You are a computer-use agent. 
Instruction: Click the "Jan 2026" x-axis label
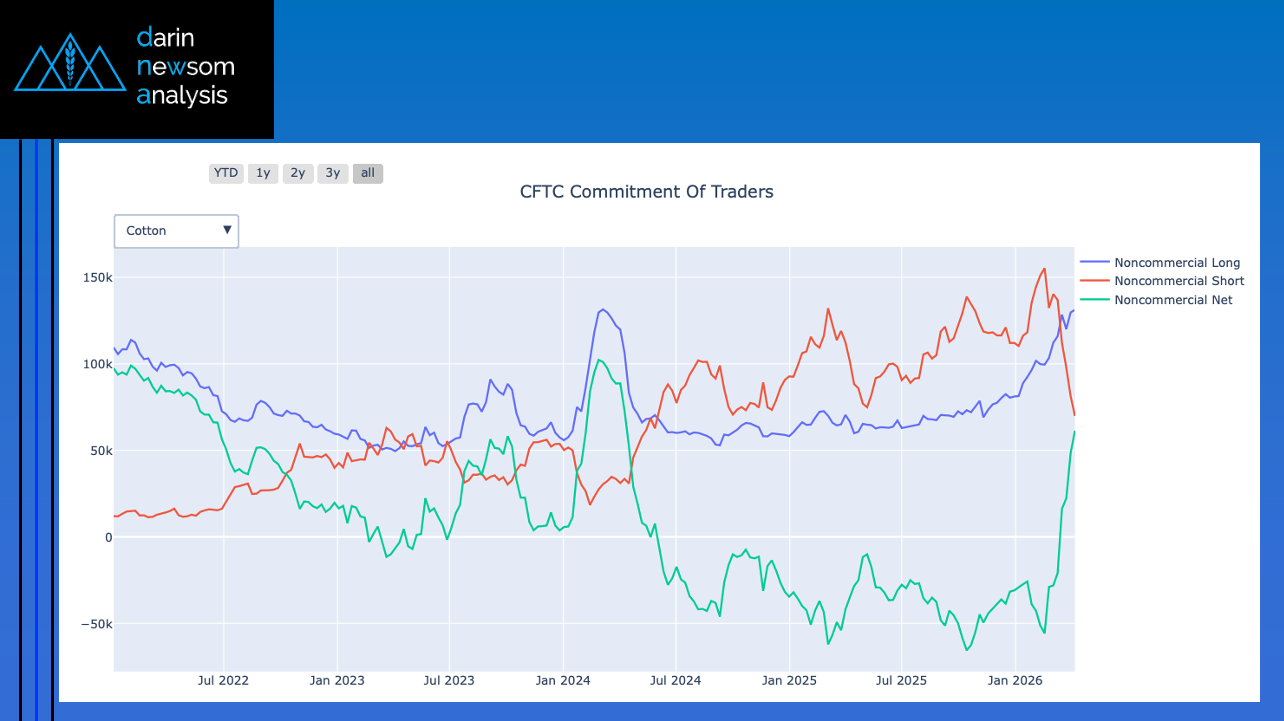(1015, 681)
